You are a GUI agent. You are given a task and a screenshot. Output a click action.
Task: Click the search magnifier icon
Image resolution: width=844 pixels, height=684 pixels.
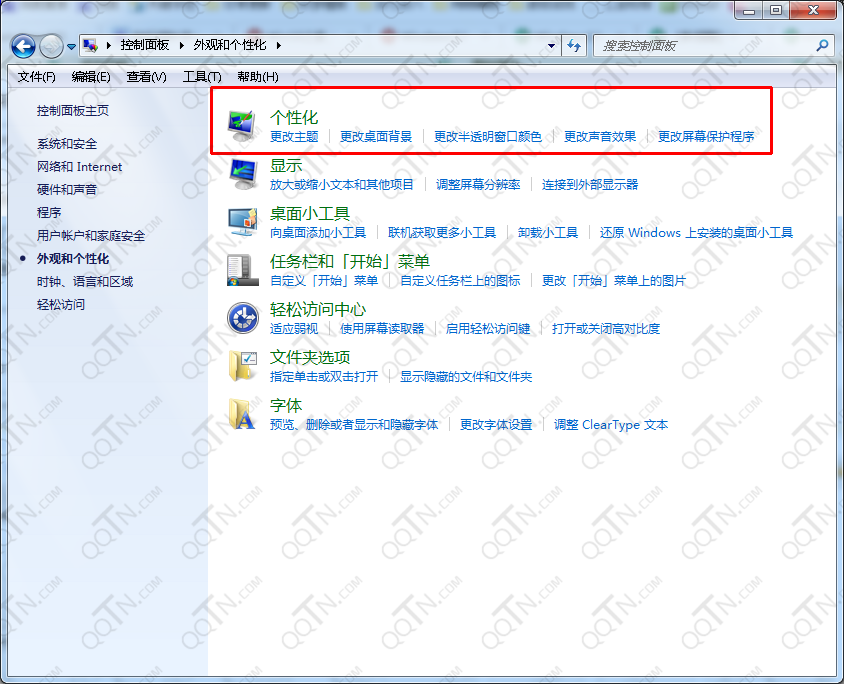(x=821, y=46)
